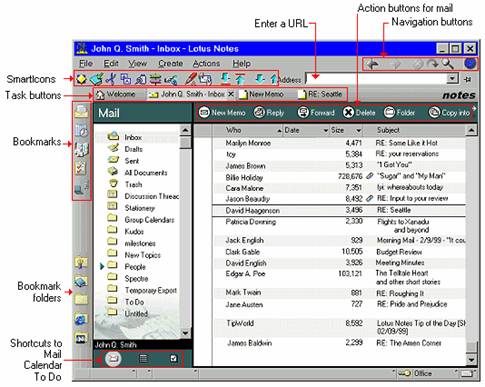Click the To Do shortcut checkbox icon
The image size is (485, 387).
[x=174, y=359]
